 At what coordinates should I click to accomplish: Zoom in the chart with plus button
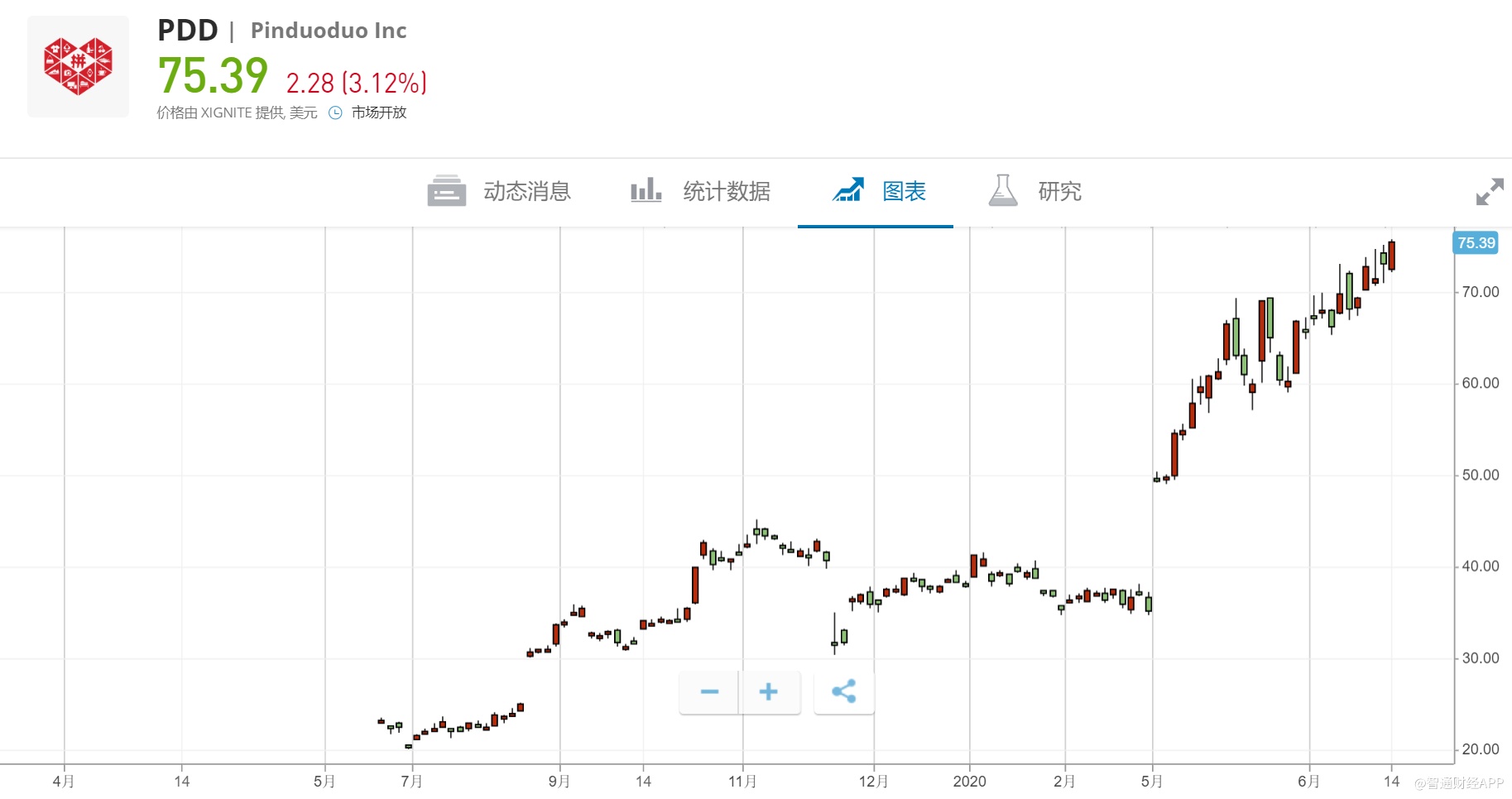pos(769,691)
